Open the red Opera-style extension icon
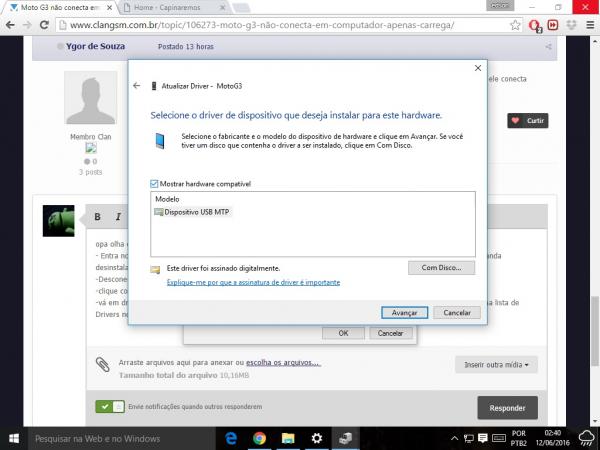 tap(535, 26)
